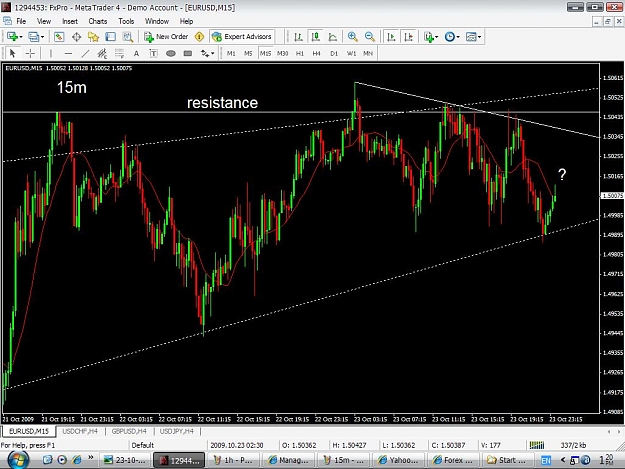Image resolution: width=625 pixels, height=469 pixels.
Task: Switch to the GBPUSD,H4 chart tab
Action: click(x=129, y=432)
